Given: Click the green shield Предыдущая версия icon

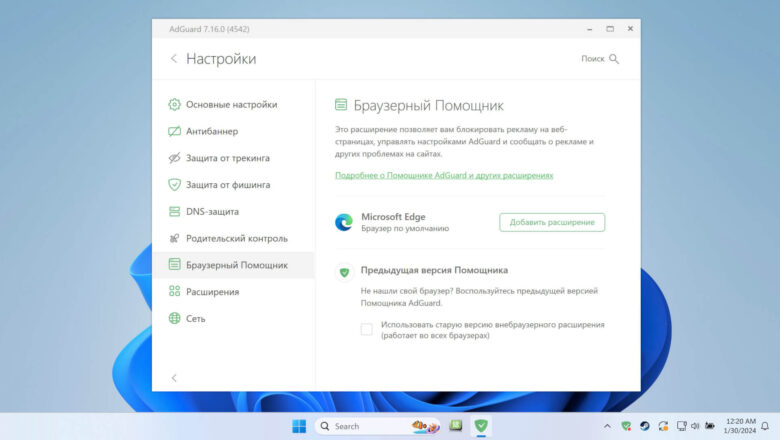Looking at the screenshot, I should pos(344,272).
